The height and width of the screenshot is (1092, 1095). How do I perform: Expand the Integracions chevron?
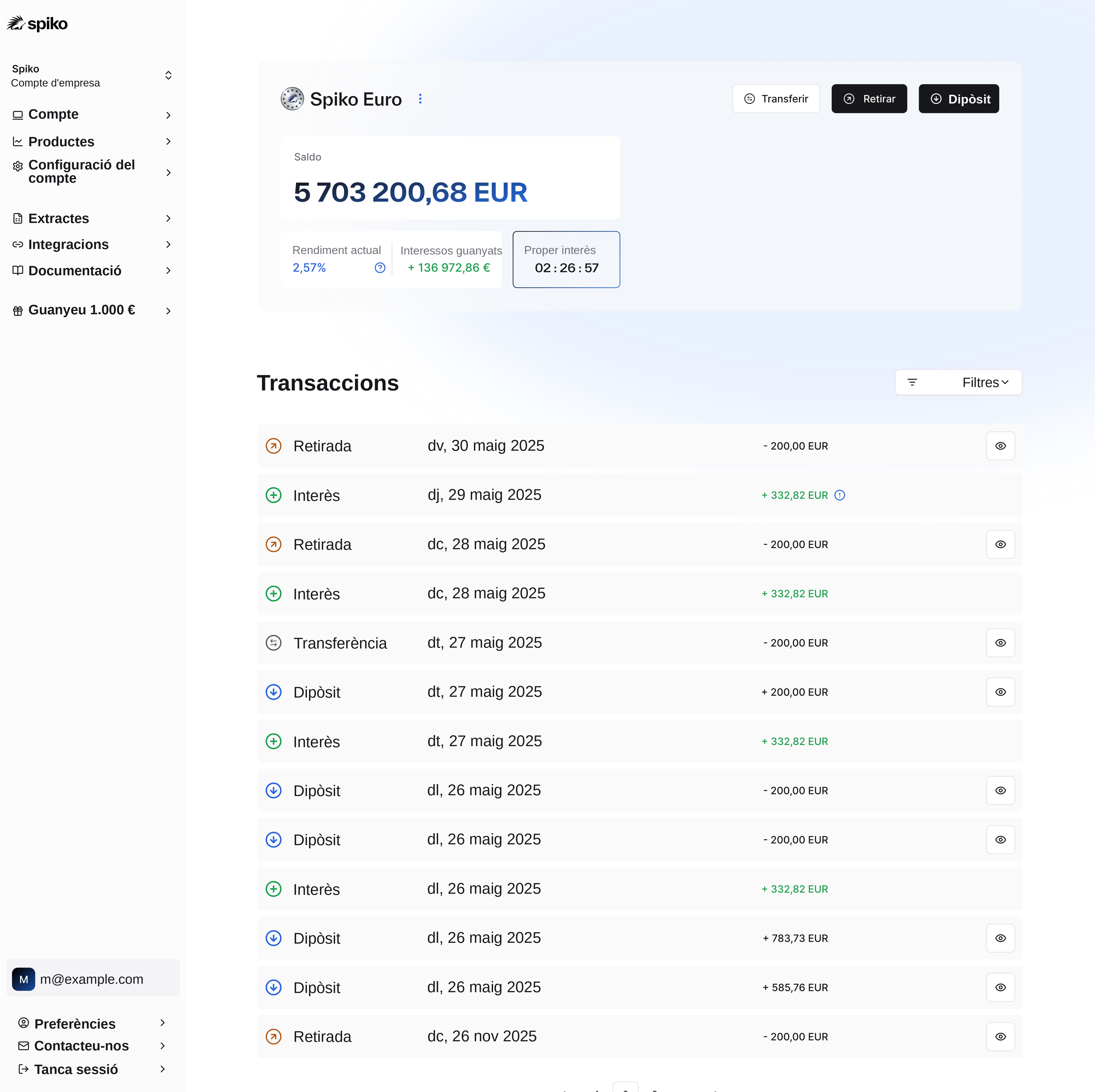pyautogui.click(x=168, y=245)
